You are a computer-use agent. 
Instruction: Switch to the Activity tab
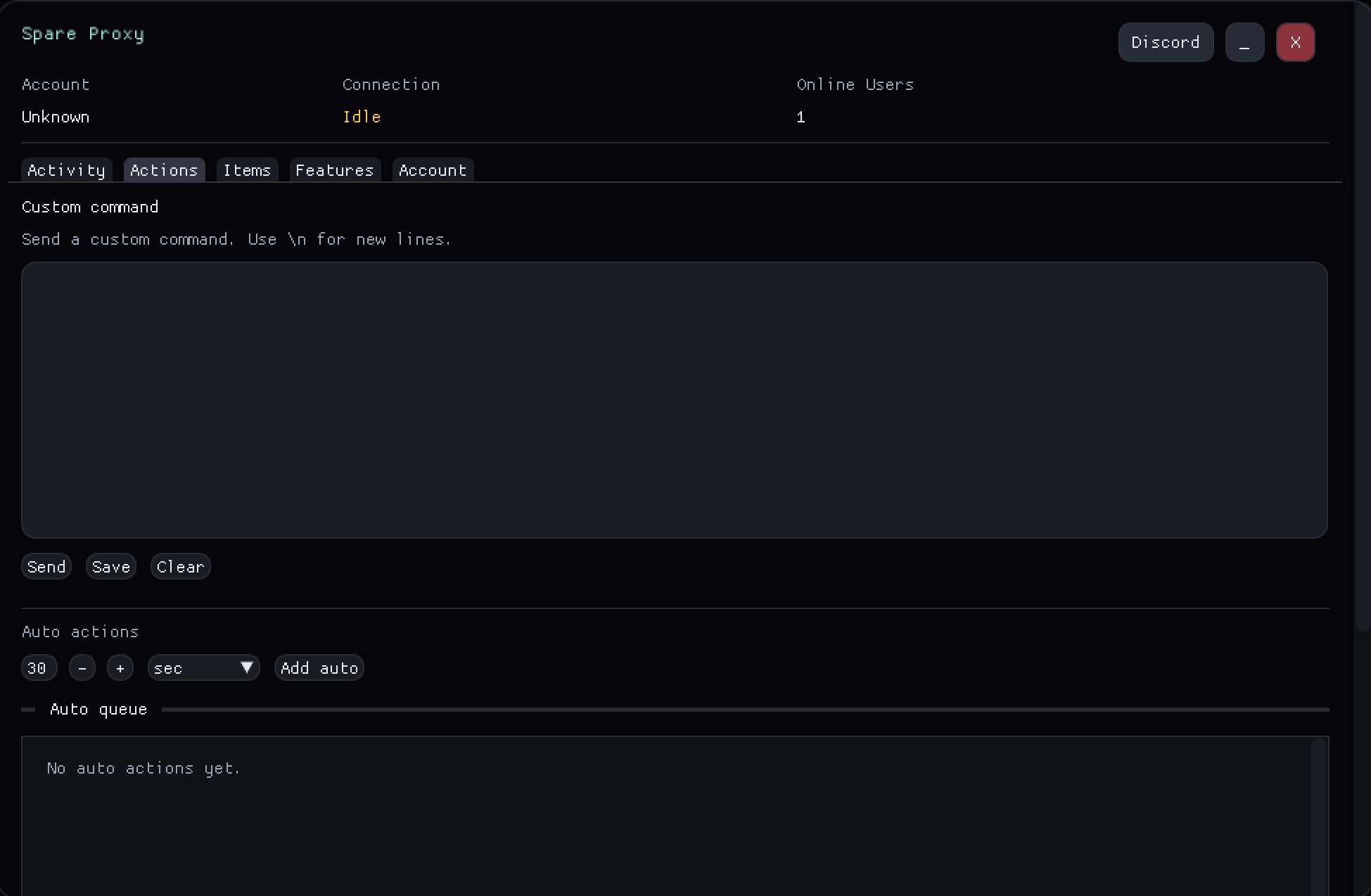66,170
